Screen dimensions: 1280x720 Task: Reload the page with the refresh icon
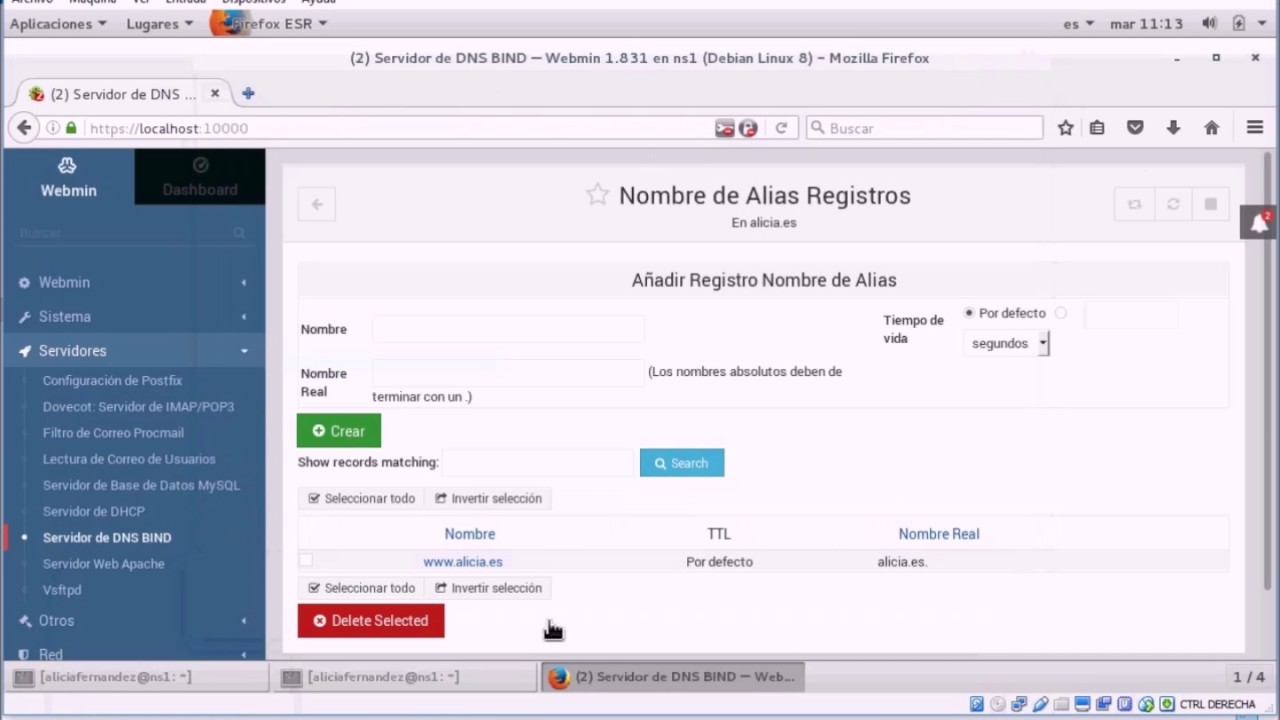781,128
